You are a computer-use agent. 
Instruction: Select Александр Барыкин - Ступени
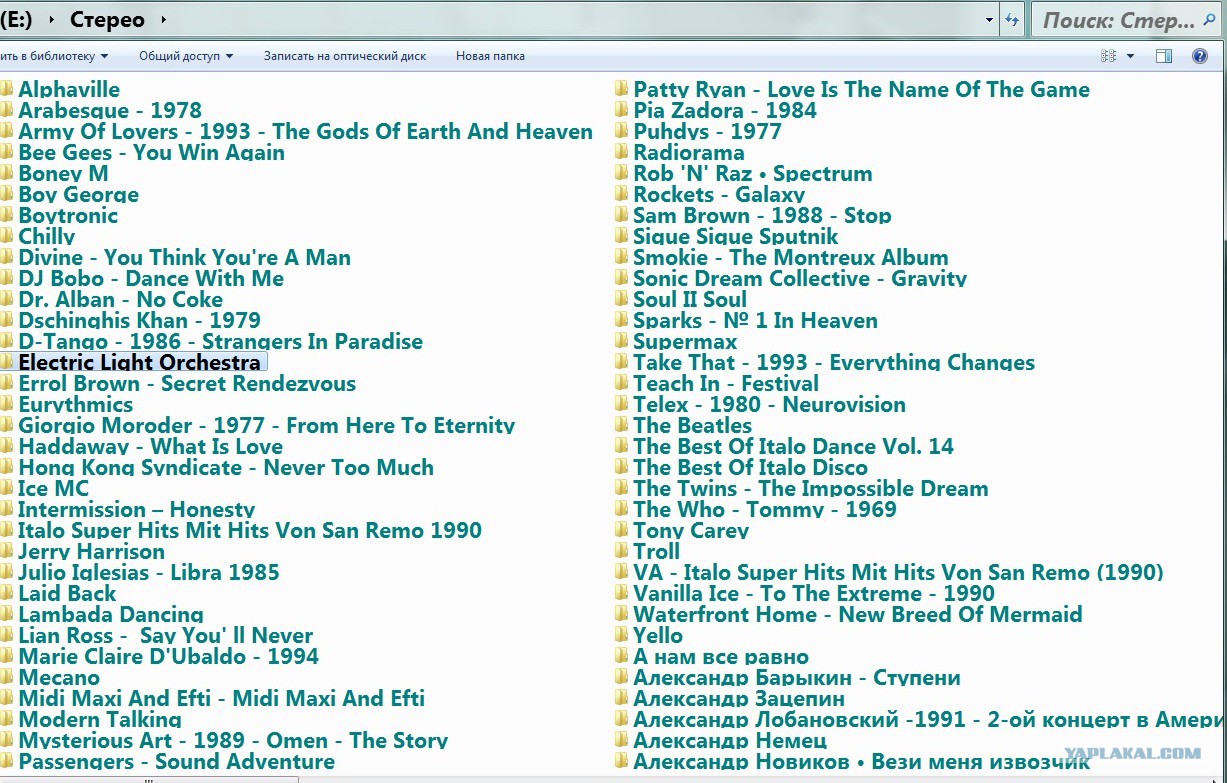coord(796,677)
